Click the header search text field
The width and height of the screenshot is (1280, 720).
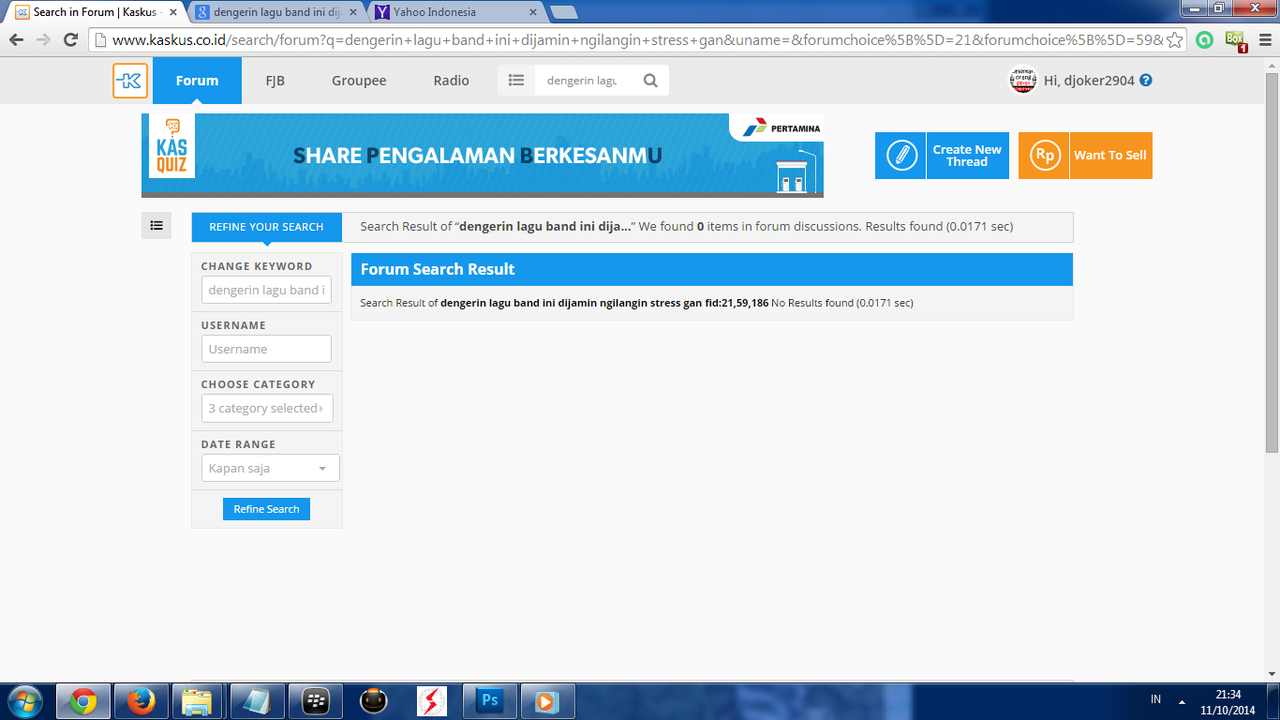click(x=584, y=81)
